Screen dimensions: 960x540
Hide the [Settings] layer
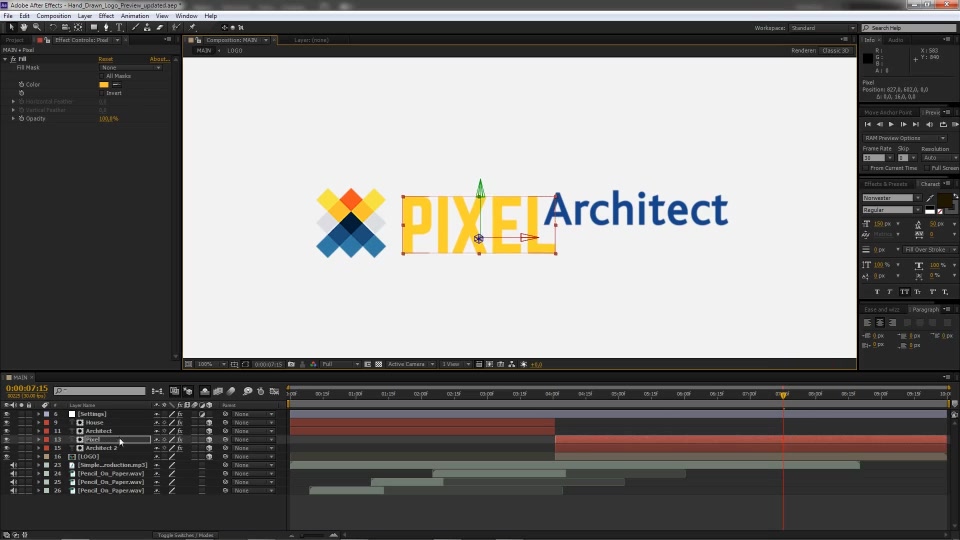7,414
